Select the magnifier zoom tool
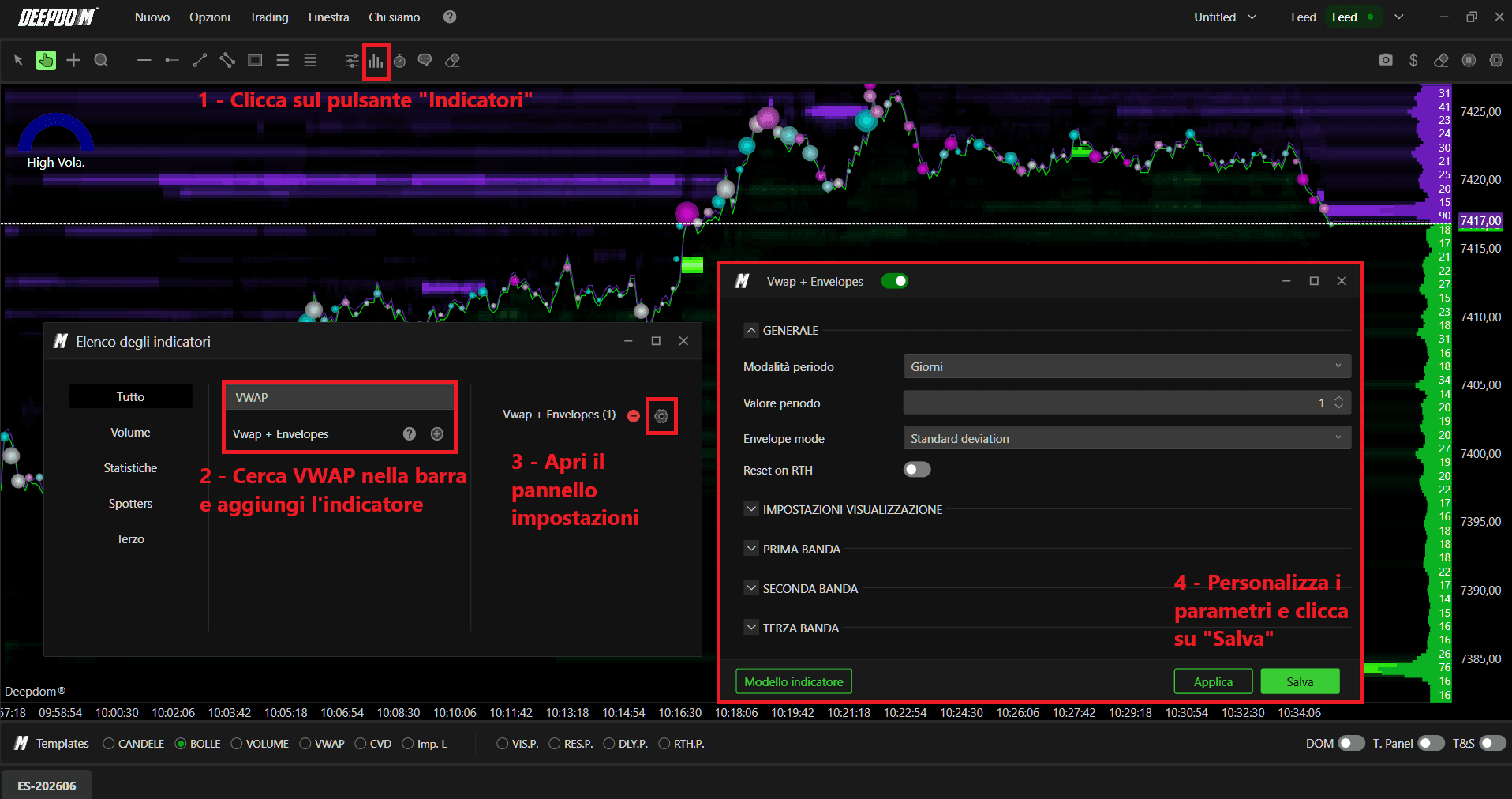 (x=101, y=60)
